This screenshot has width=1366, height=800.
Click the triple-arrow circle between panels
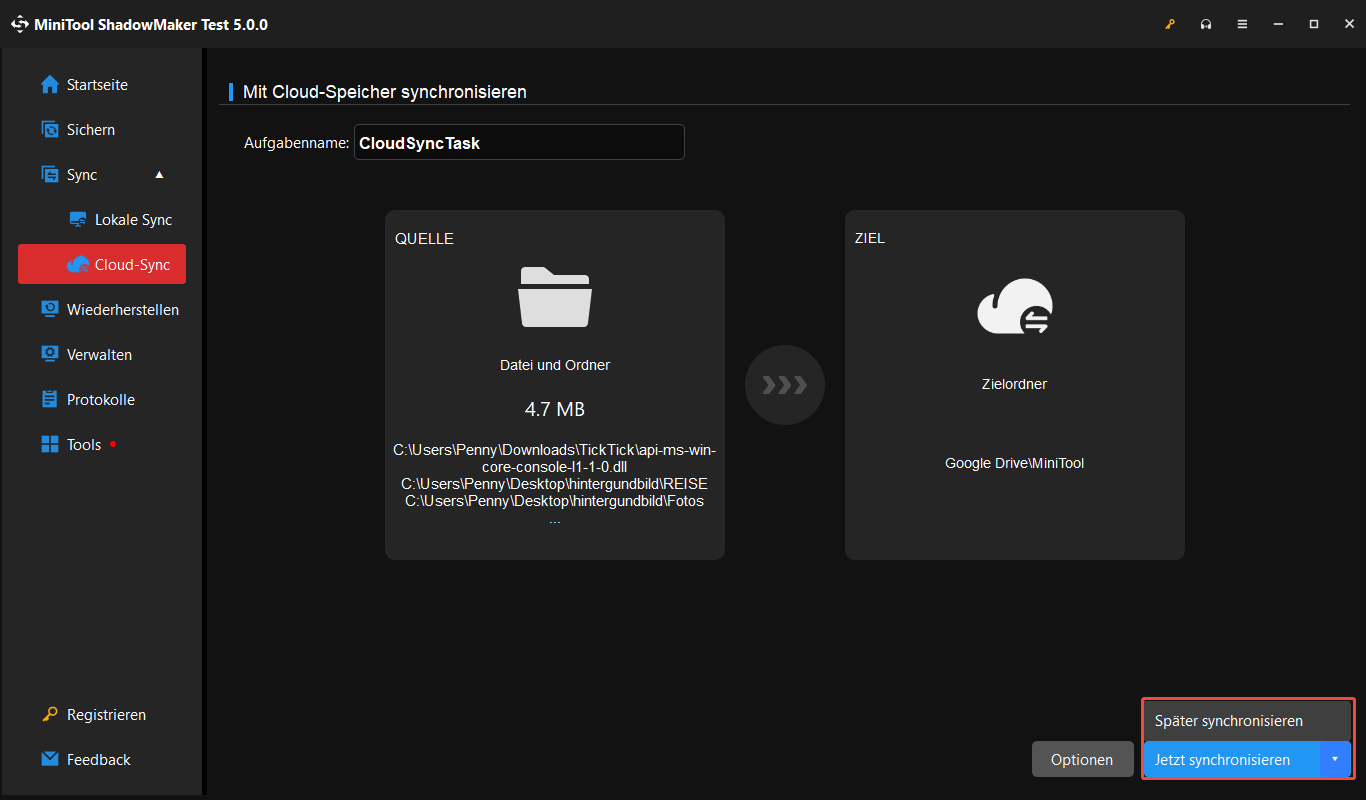[785, 385]
